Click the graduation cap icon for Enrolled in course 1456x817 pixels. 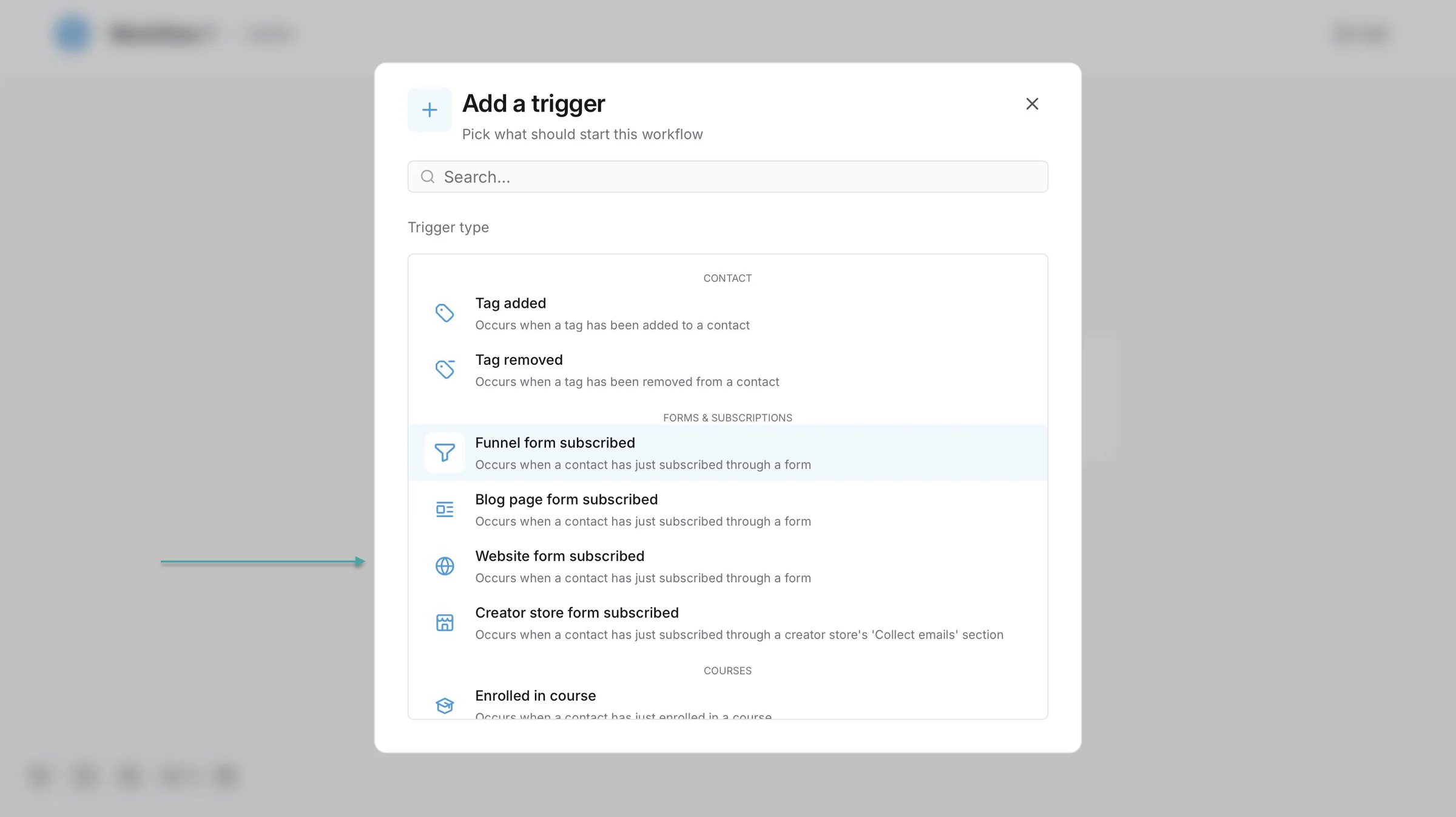pyautogui.click(x=445, y=705)
